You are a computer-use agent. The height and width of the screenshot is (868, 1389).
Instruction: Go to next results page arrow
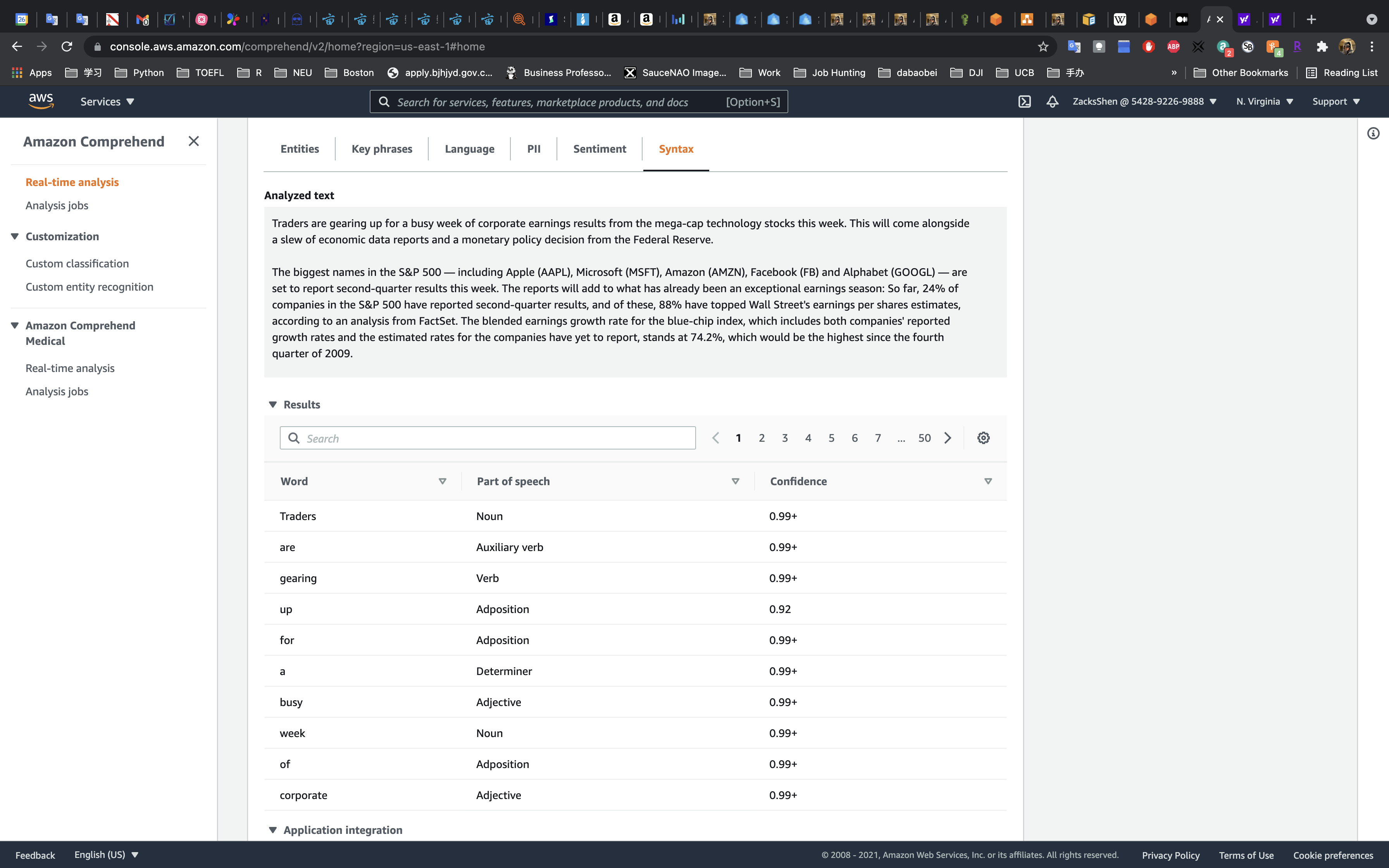(x=948, y=438)
